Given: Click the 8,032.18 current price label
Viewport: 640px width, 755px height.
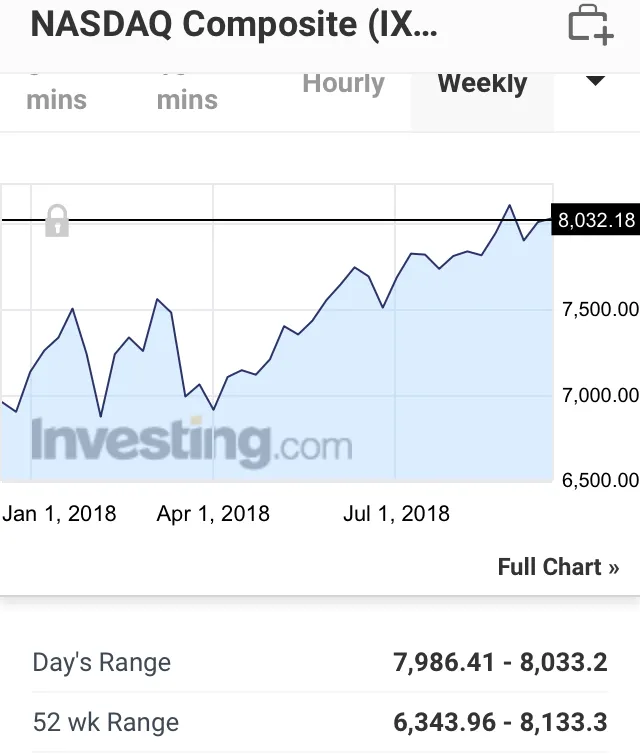Looking at the screenshot, I should tap(596, 220).
